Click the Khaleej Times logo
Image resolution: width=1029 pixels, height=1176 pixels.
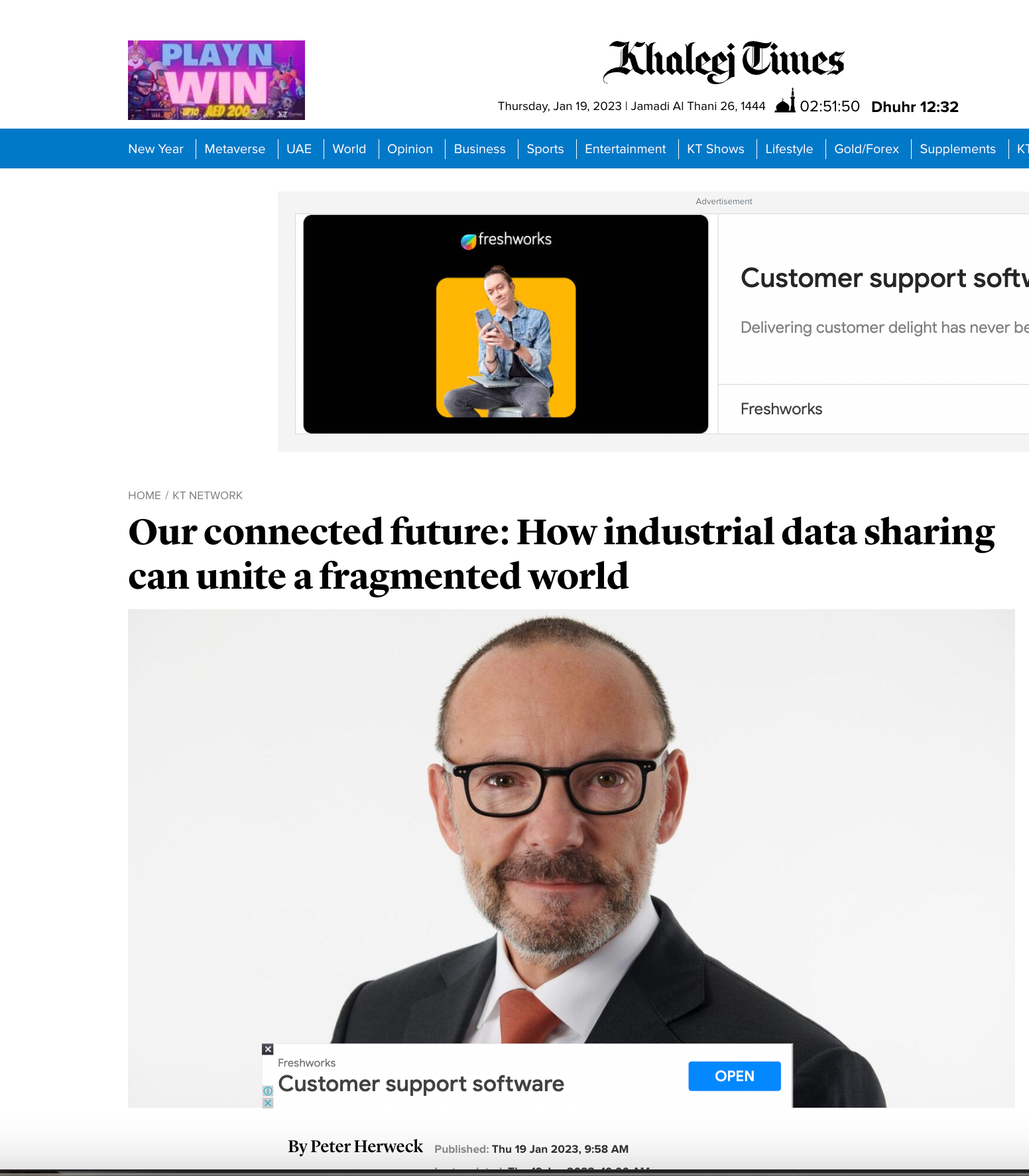tap(723, 61)
